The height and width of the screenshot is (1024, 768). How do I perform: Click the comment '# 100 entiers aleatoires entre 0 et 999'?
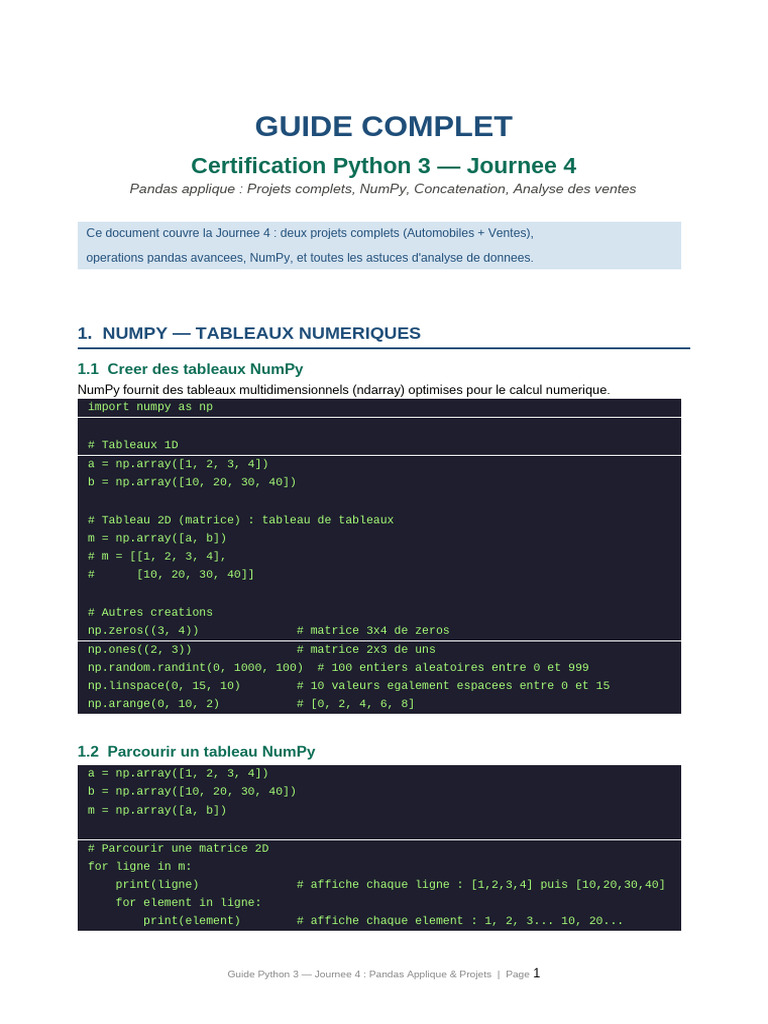(453, 667)
